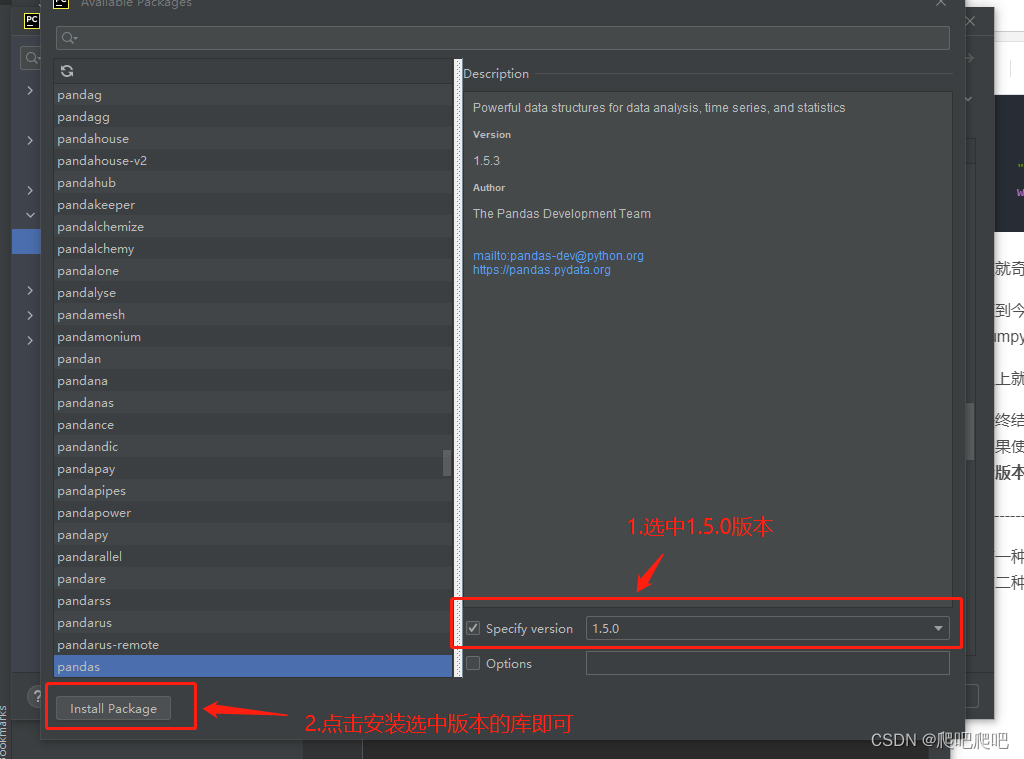
Task: Select the pandalchemy package
Action: click(253, 249)
